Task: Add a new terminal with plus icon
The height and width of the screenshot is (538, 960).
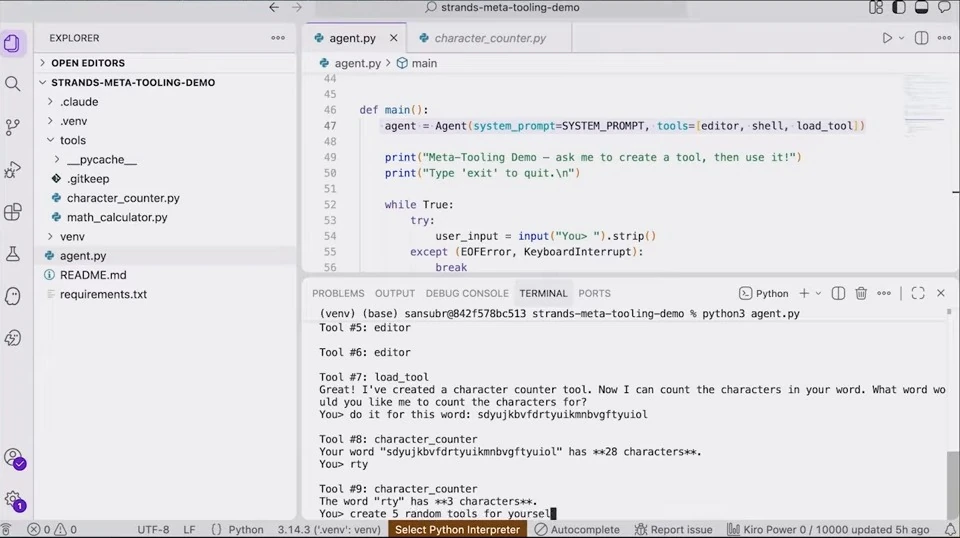Action: [804, 293]
